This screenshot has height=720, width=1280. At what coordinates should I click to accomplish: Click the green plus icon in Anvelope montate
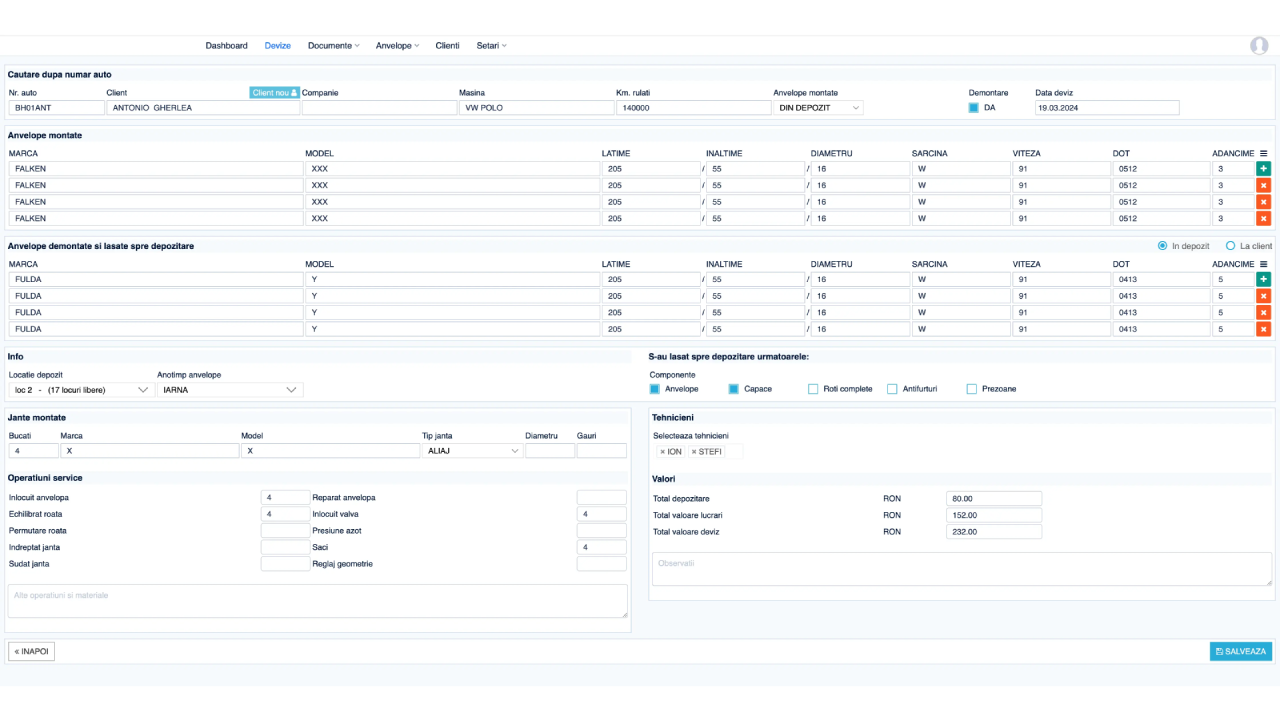click(x=1263, y=169)
